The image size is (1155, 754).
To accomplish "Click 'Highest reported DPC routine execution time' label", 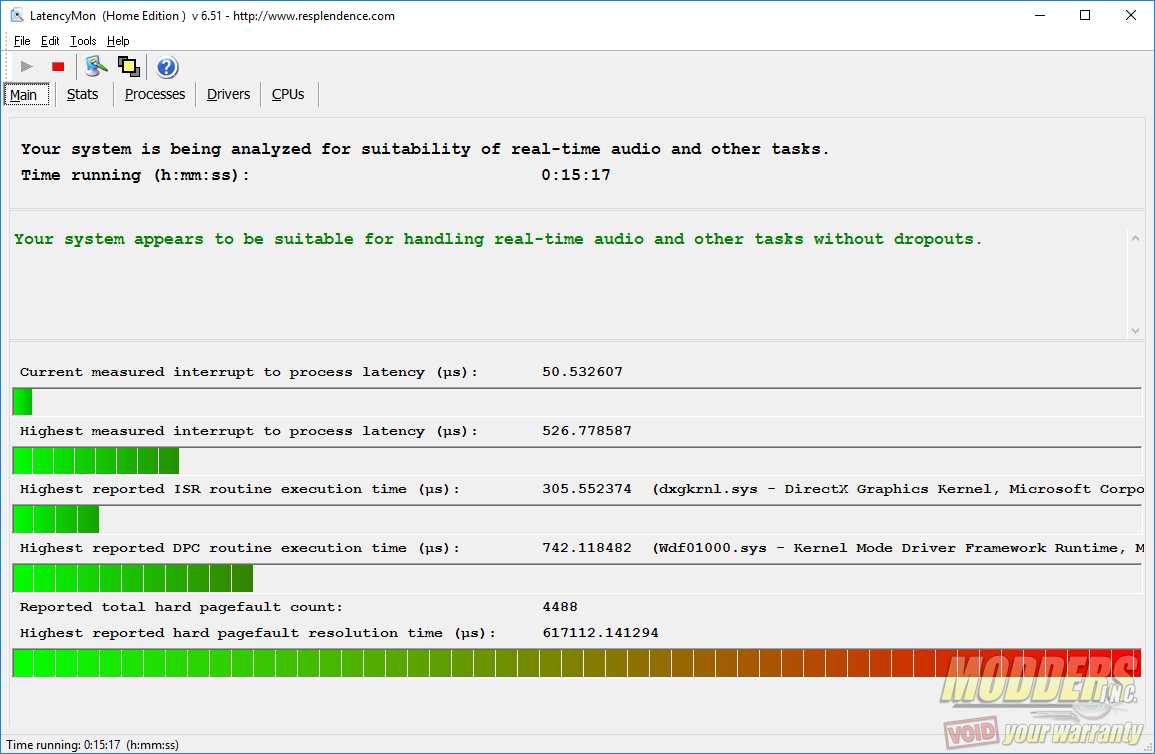I will pyautogui.click(x=240, y=548).
